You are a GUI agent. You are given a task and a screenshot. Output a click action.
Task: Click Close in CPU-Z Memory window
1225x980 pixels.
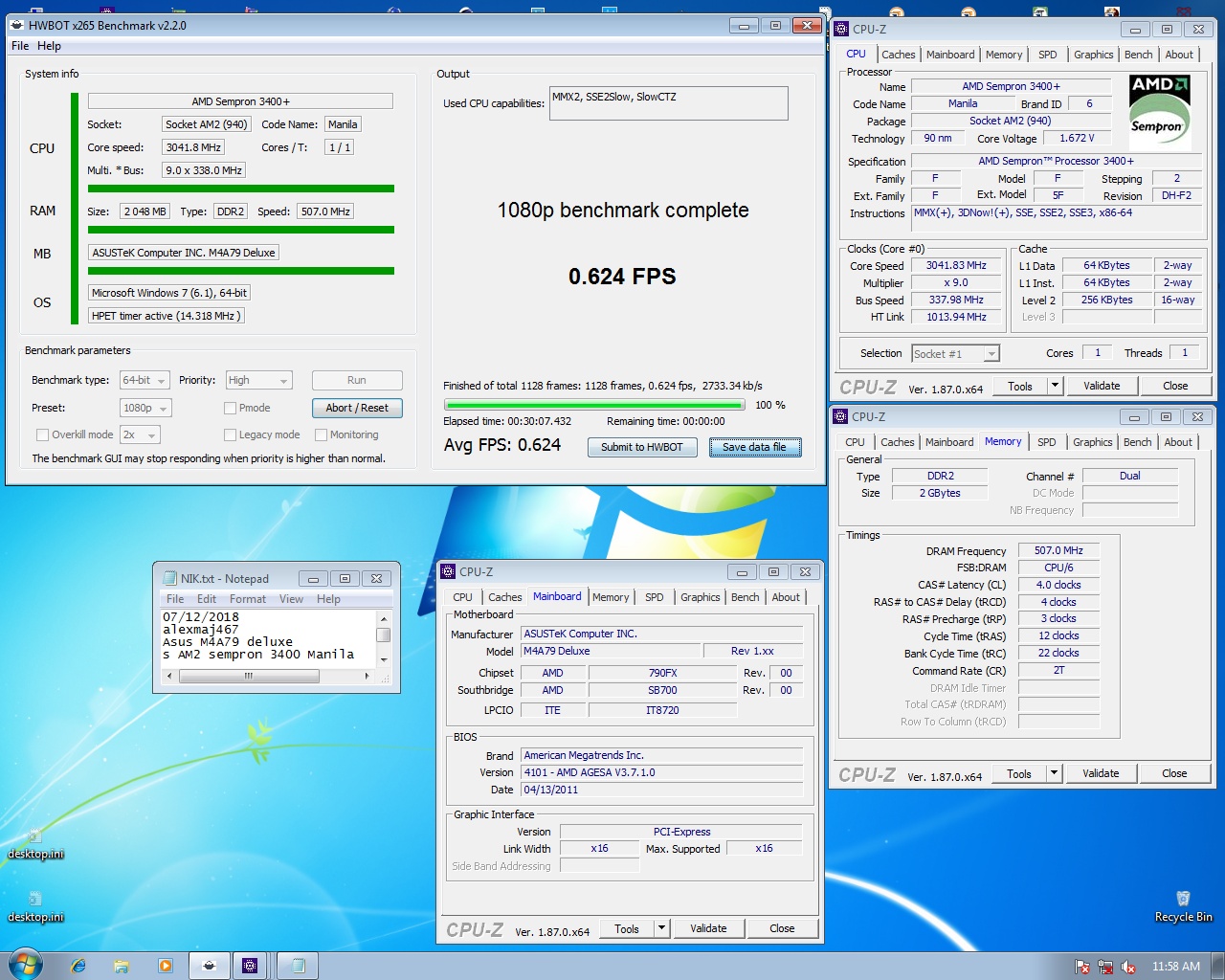(x=1174, y=773)
